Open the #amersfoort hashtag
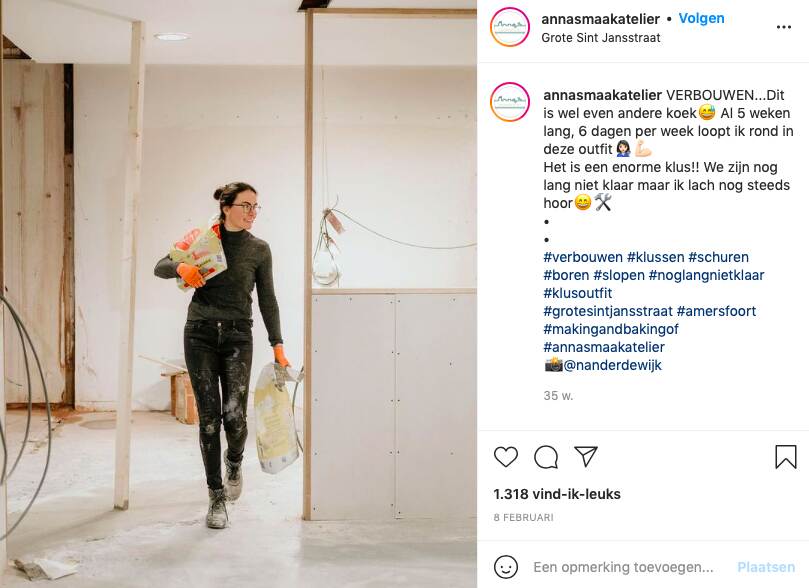Image resolution: width=809 pixels, height=588 pixels. pos(716,312)
